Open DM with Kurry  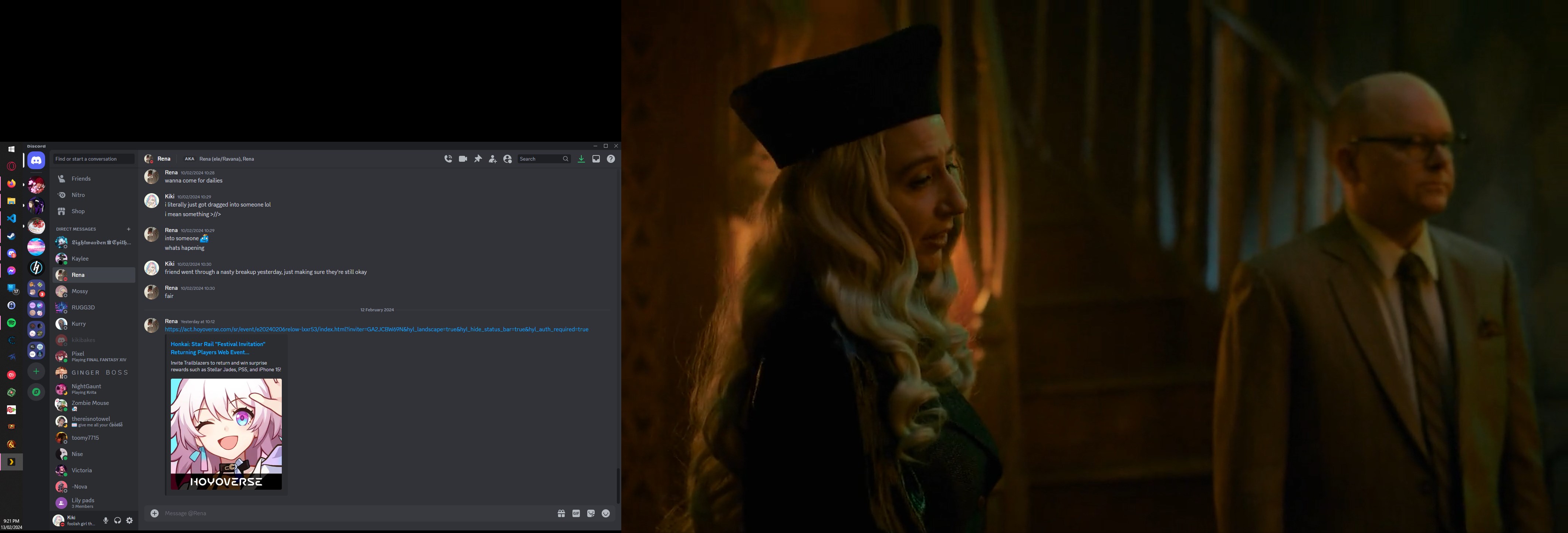94,324
